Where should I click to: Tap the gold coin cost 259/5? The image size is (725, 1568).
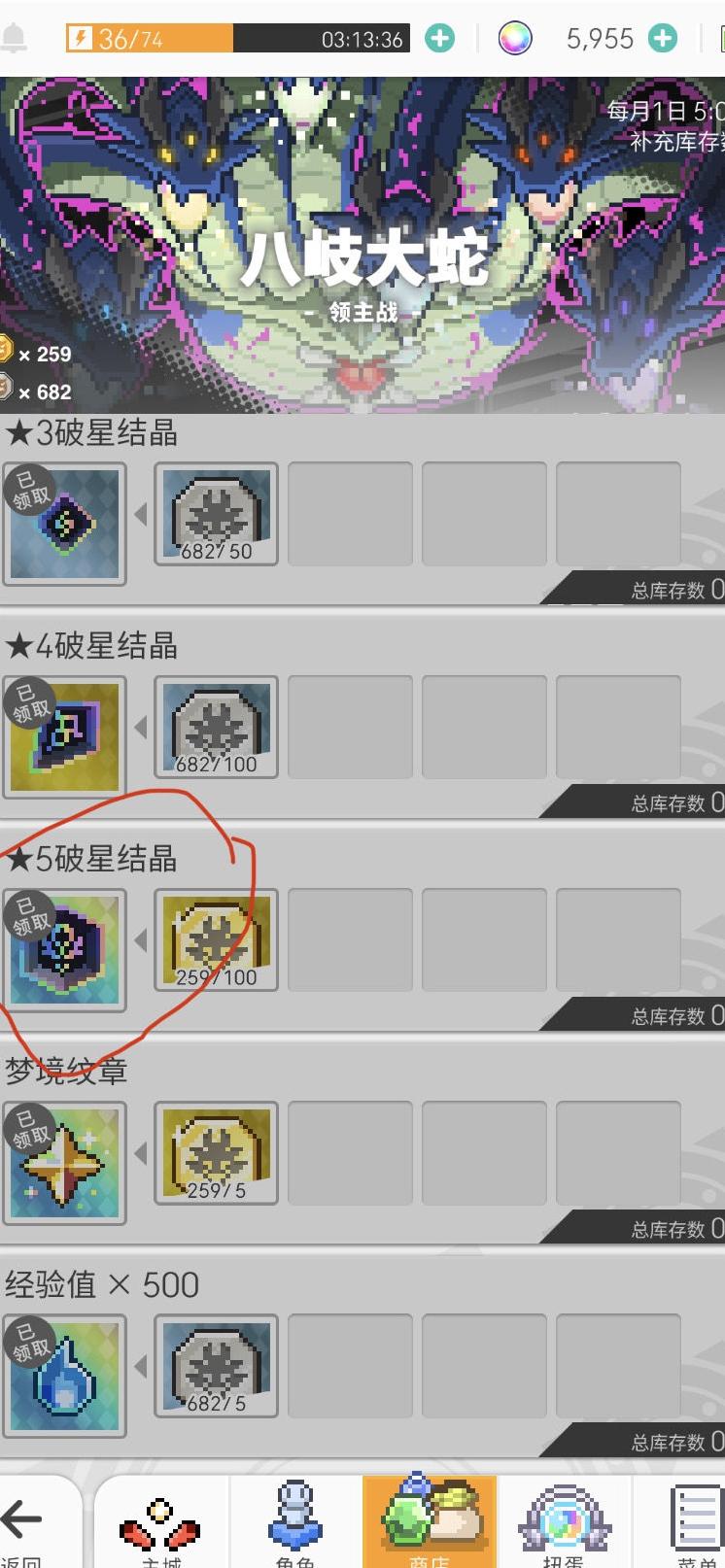(x=216, y=1154)
